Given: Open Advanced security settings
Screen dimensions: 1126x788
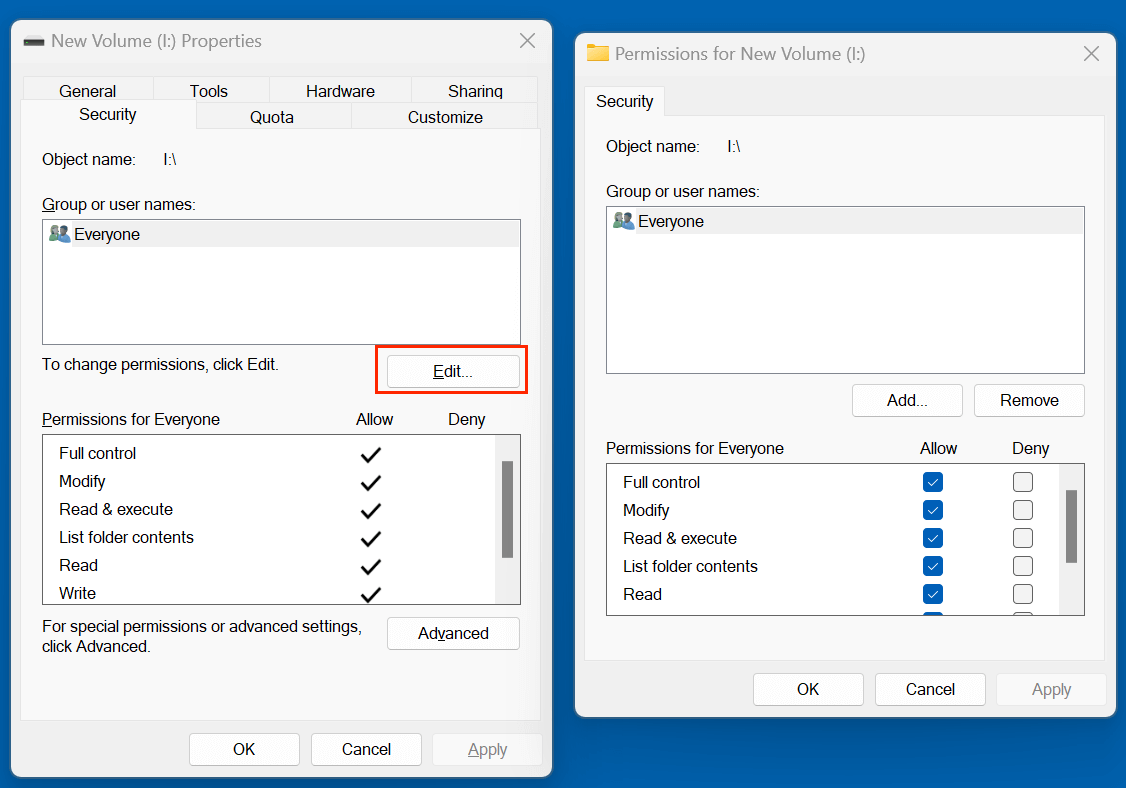Looking at the screenshot, I should point(453,633).
